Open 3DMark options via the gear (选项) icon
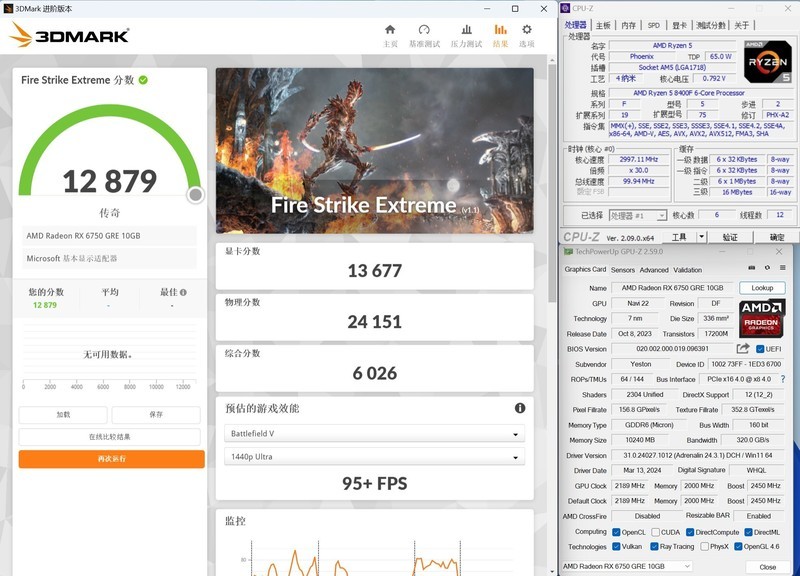 (x=526, y=30)
